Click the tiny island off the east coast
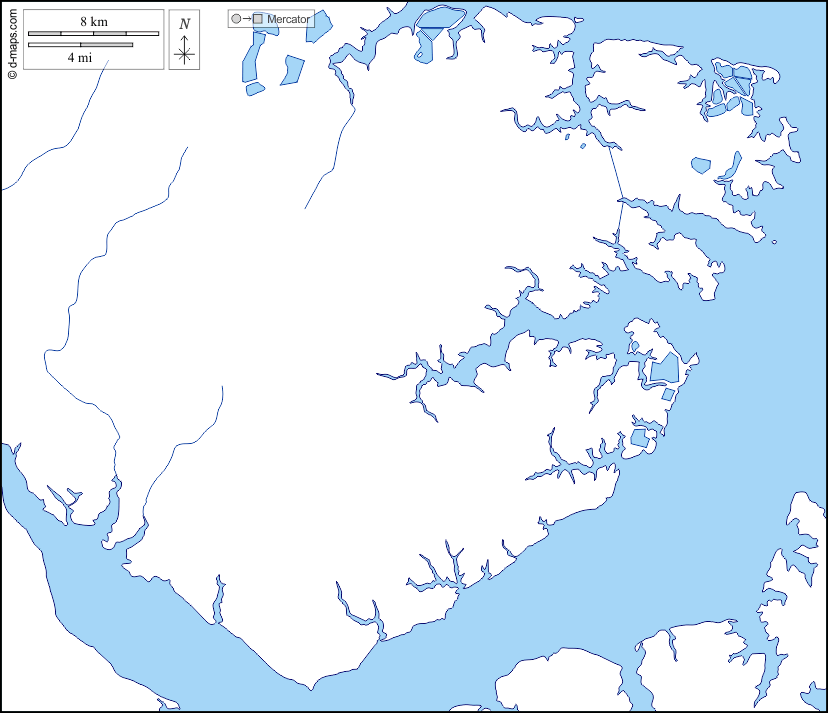Viewport: 828px width, 713px height. coord(773,242)
